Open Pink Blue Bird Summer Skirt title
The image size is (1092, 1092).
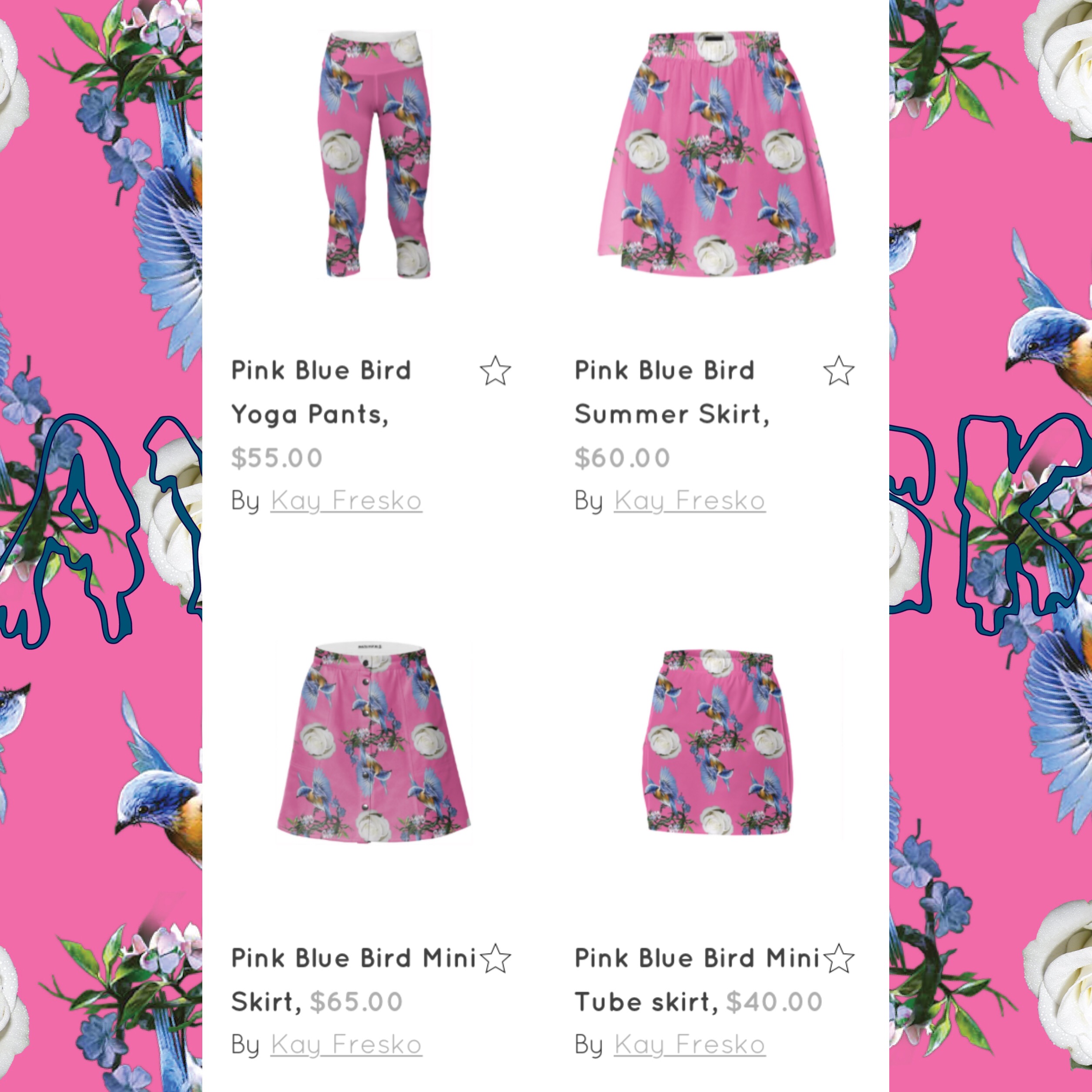672,392
